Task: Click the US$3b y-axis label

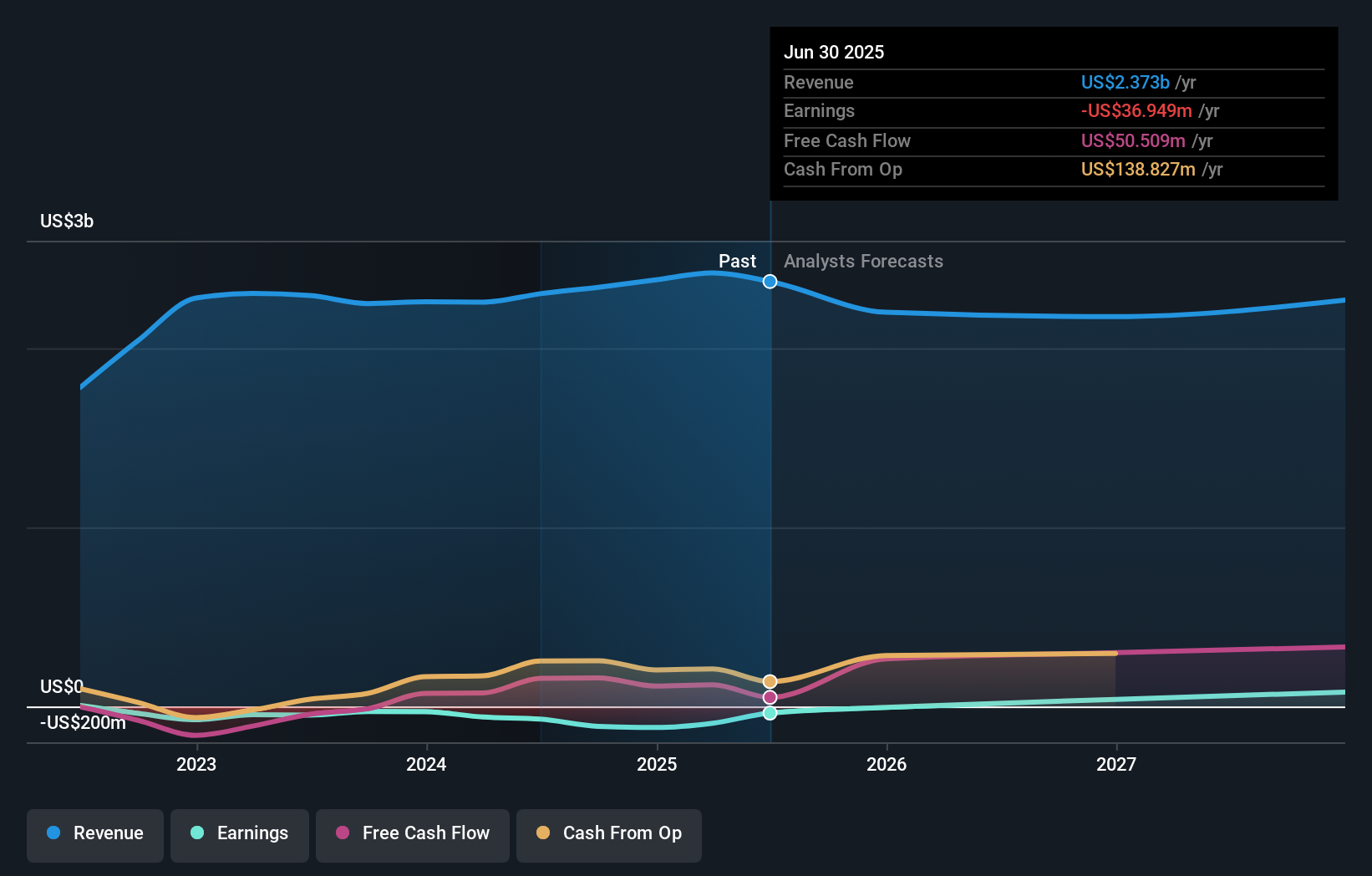Action: (67, 222)
